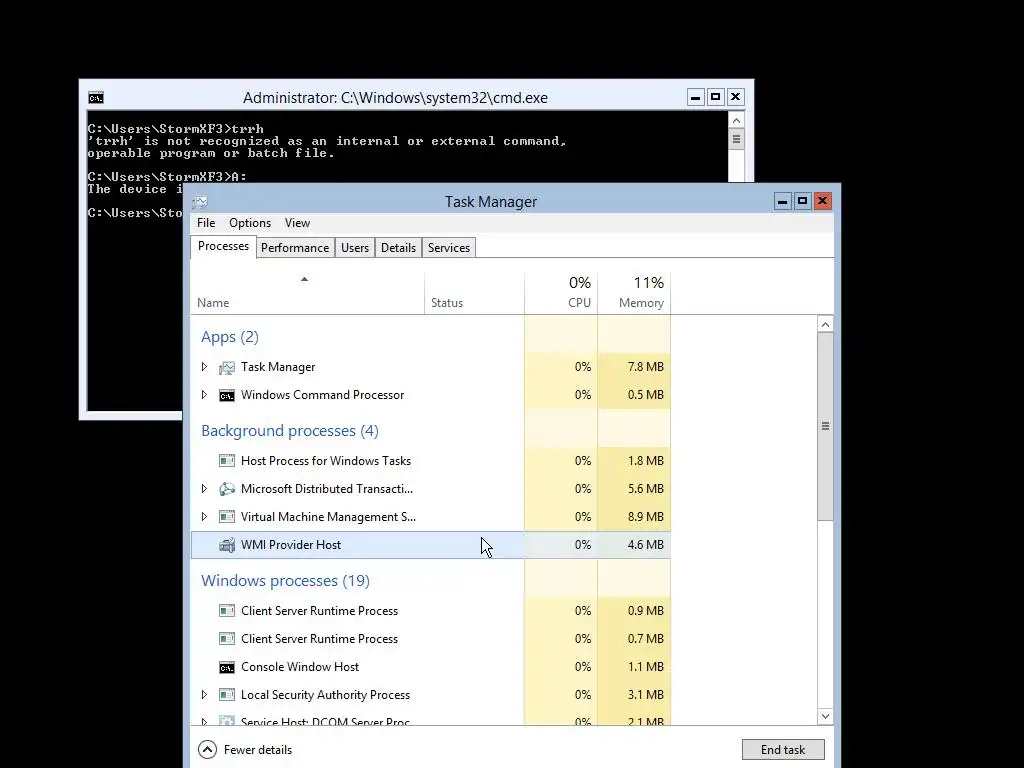This screenshot has width=1024, height=768.
Task: Click the Fewer details chevron icon
Action: coord(207,750)
